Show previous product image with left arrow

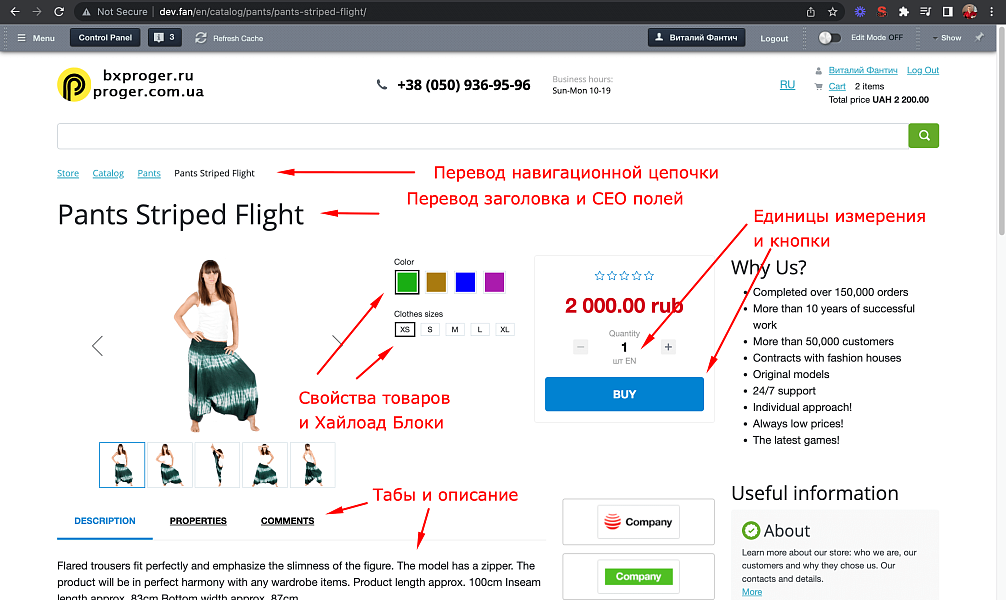98,346
